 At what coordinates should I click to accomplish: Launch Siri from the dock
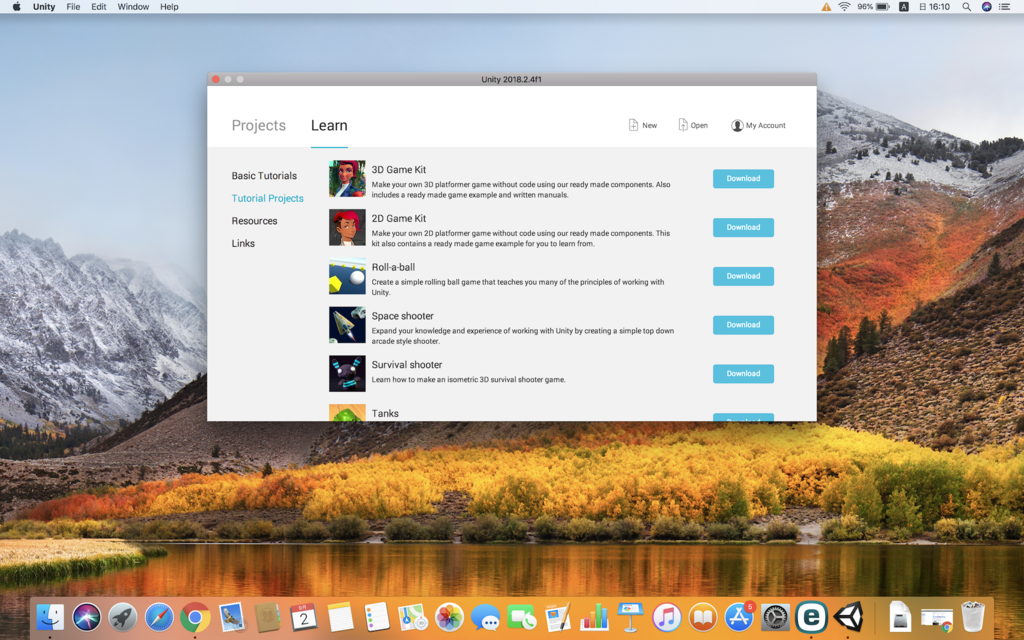pos(86,617)
